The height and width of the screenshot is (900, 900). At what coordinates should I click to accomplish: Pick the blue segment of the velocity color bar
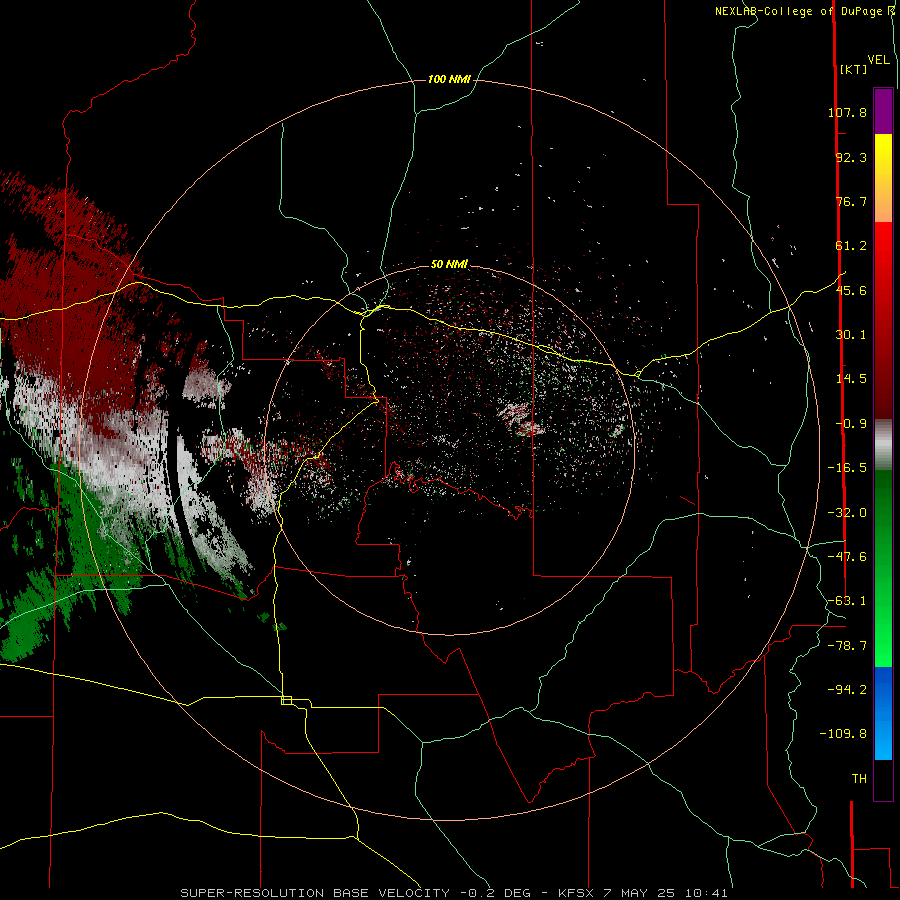[883, 713]
